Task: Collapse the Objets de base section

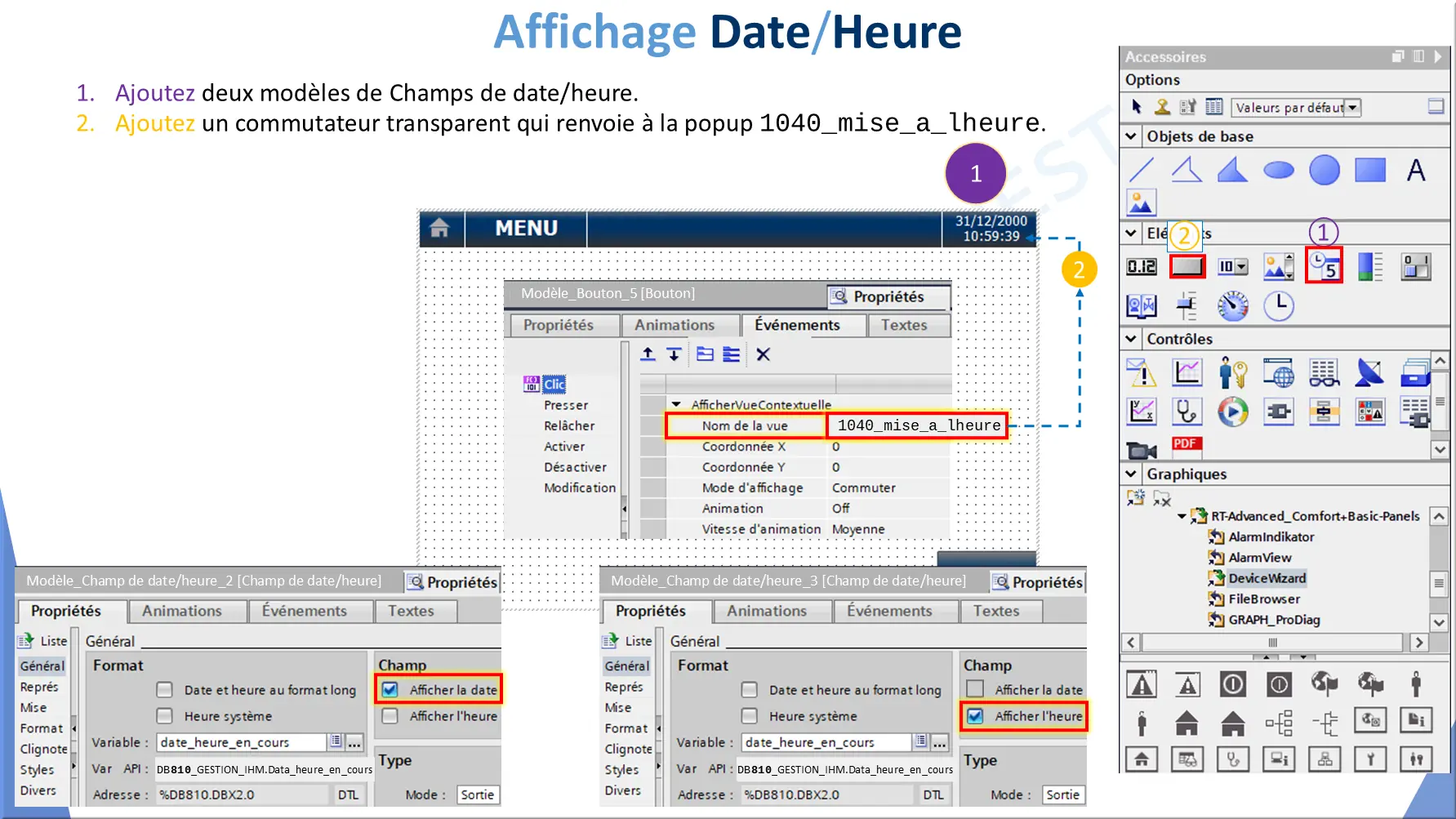Action: [1131, 136]
